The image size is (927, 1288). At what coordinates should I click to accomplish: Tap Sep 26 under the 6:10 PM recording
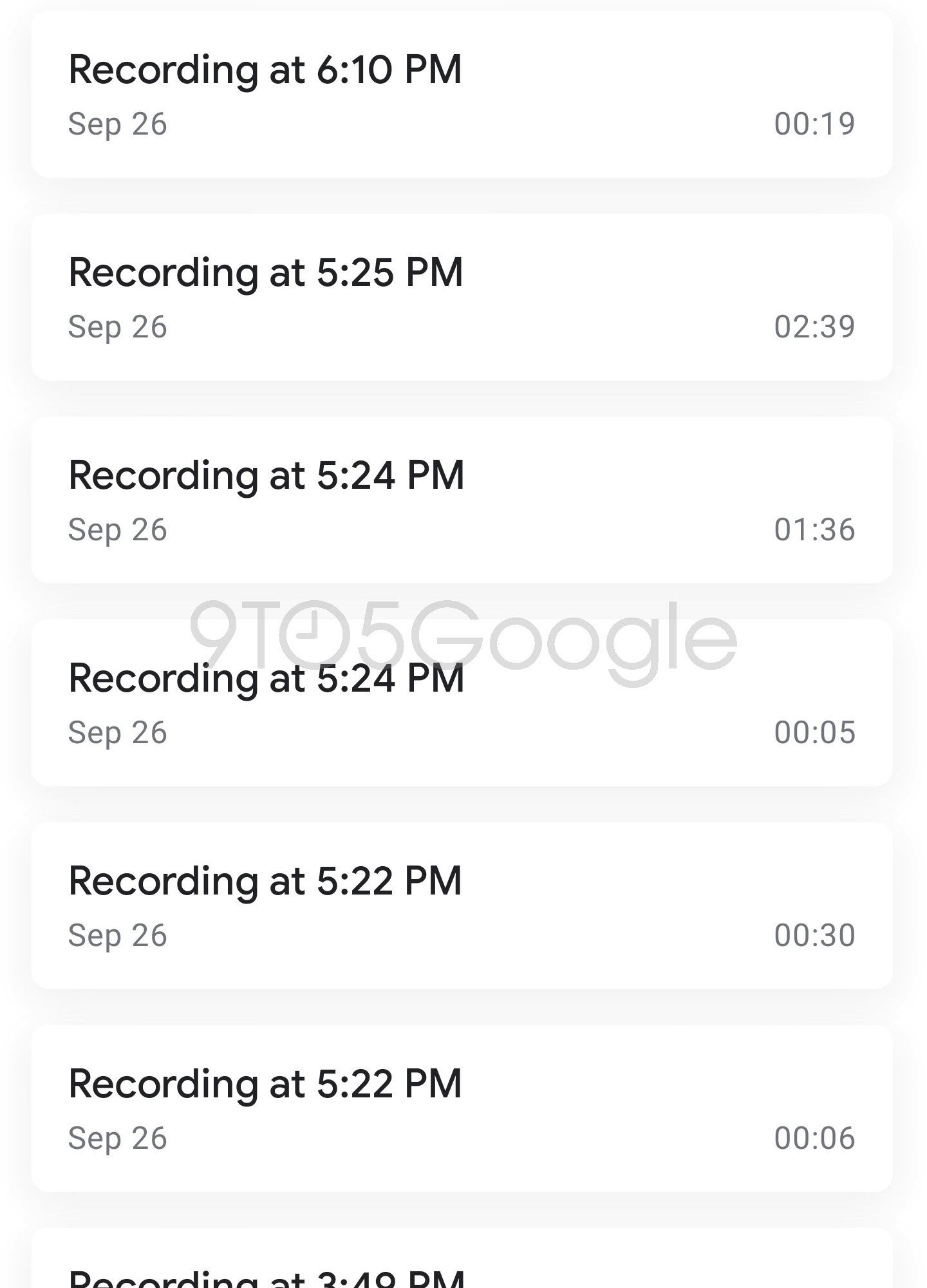tap(118, 124)
